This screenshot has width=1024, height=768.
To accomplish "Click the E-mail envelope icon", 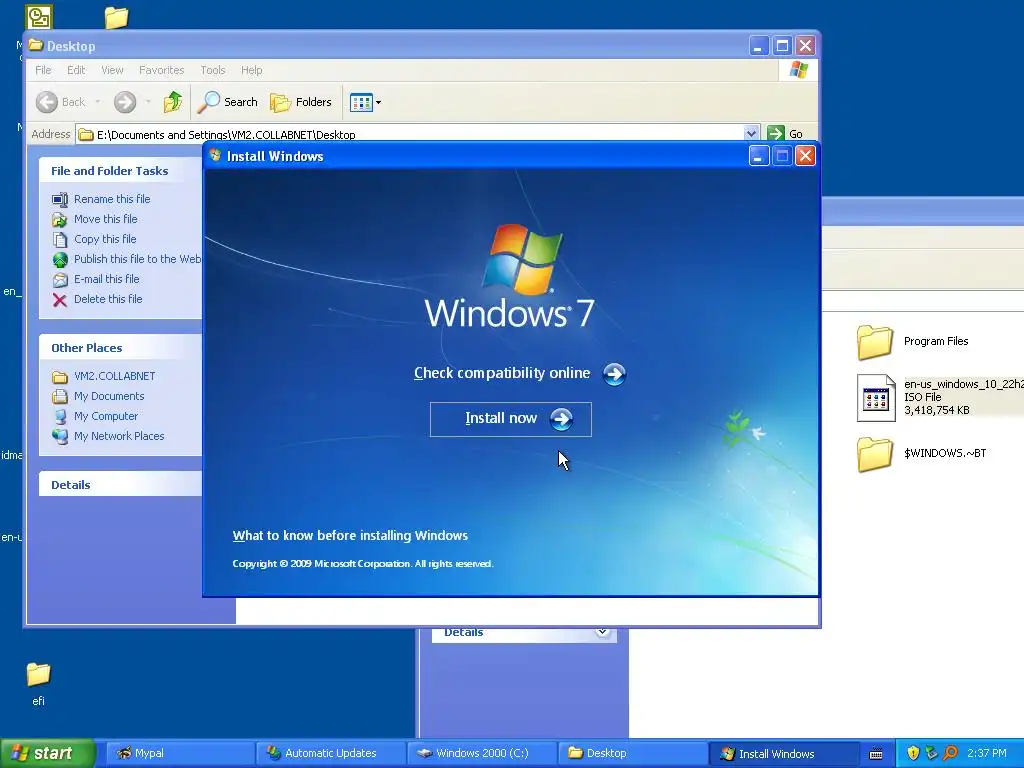I will click(x=59, y=280).
